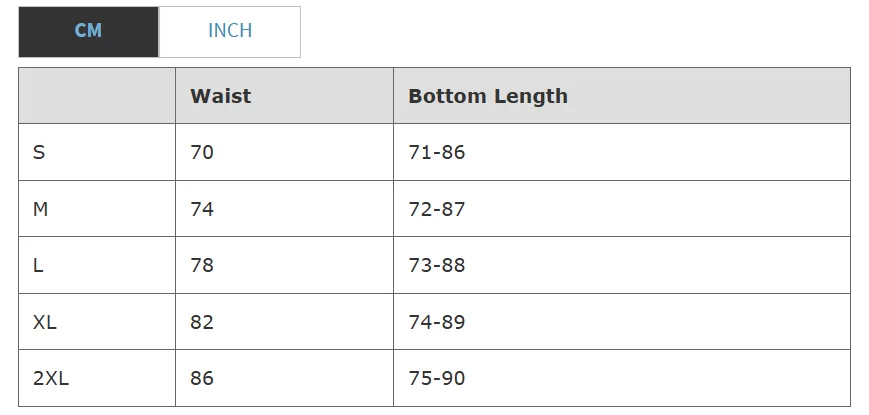Click bottom length 75-90 cell
The image size is (869, 415).
tap(622, 378)
